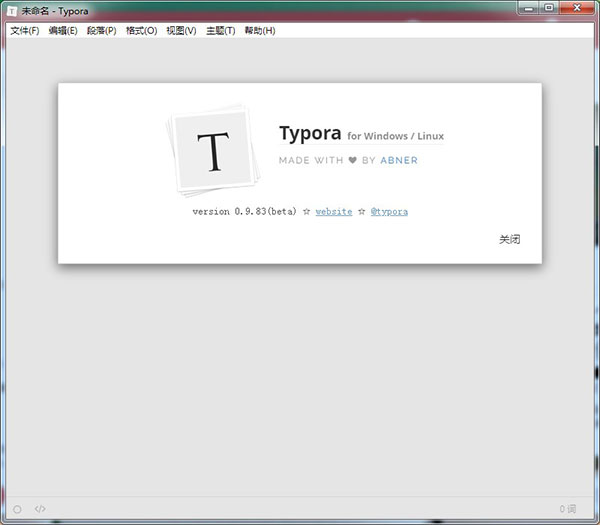Visit the ABNER author link
Image resolution: width=600 pixels, height=525 pixels.
pos(399,160)
